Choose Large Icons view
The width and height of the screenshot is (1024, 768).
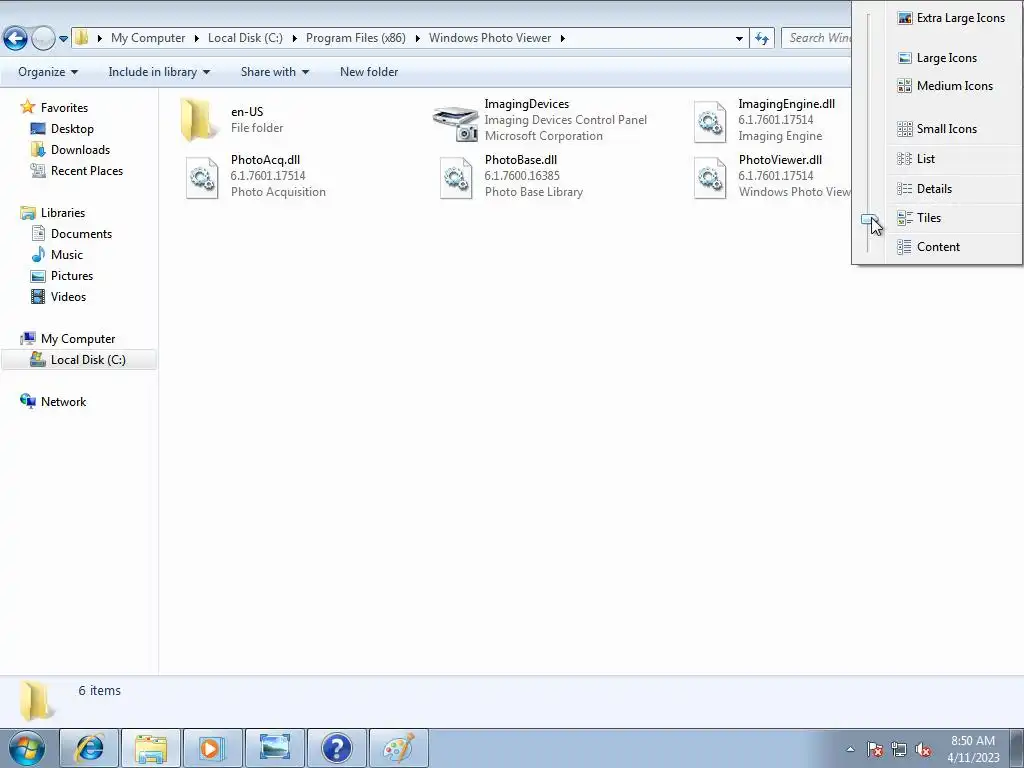pos(954,58)
